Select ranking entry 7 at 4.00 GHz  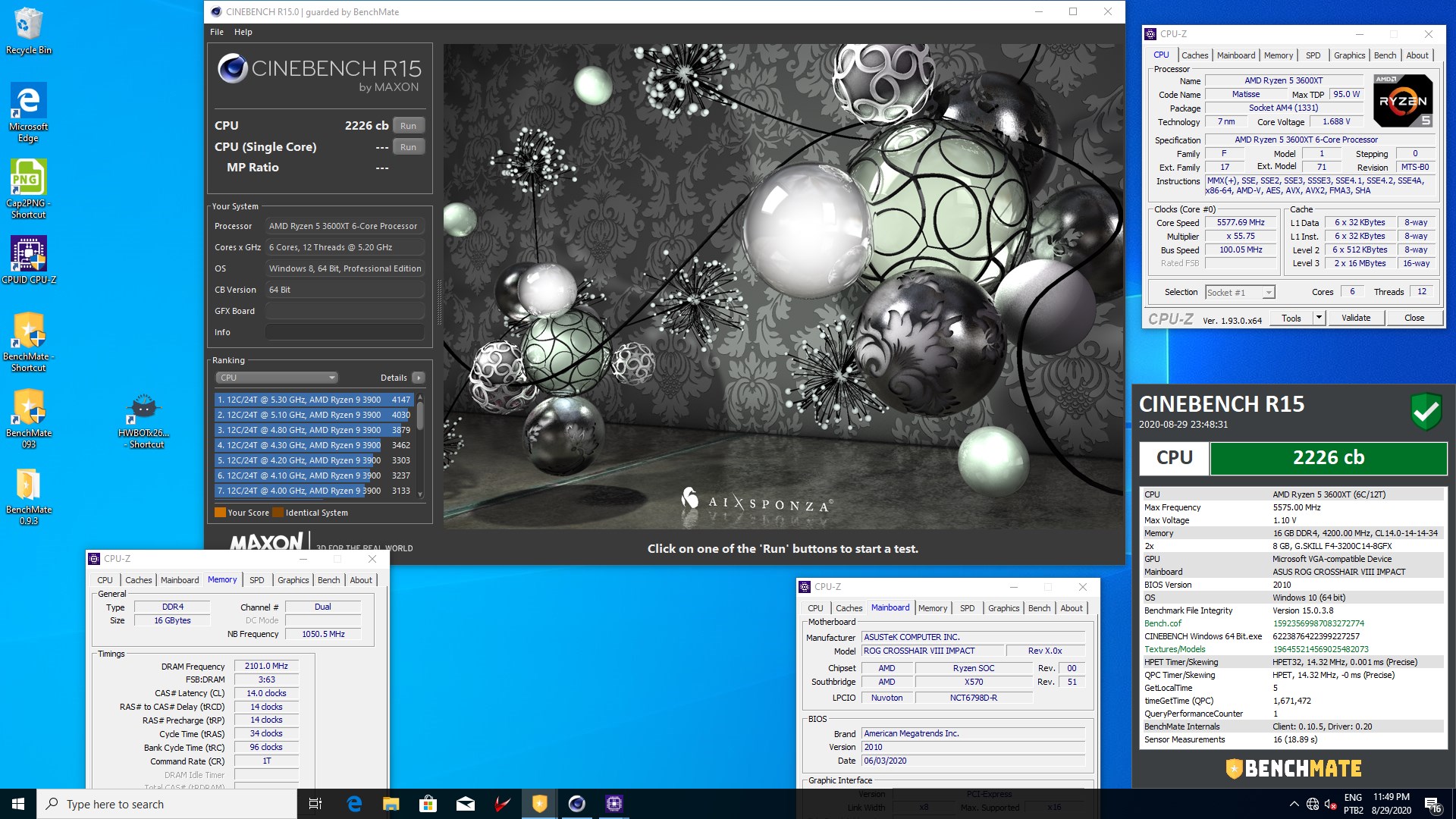(x=314, y=491)
